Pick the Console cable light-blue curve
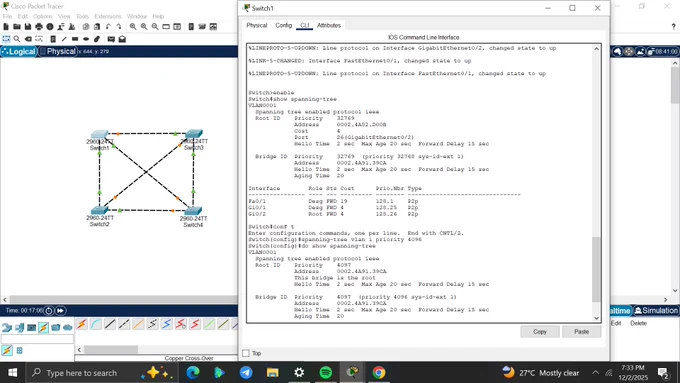 [x=96, y=324]
